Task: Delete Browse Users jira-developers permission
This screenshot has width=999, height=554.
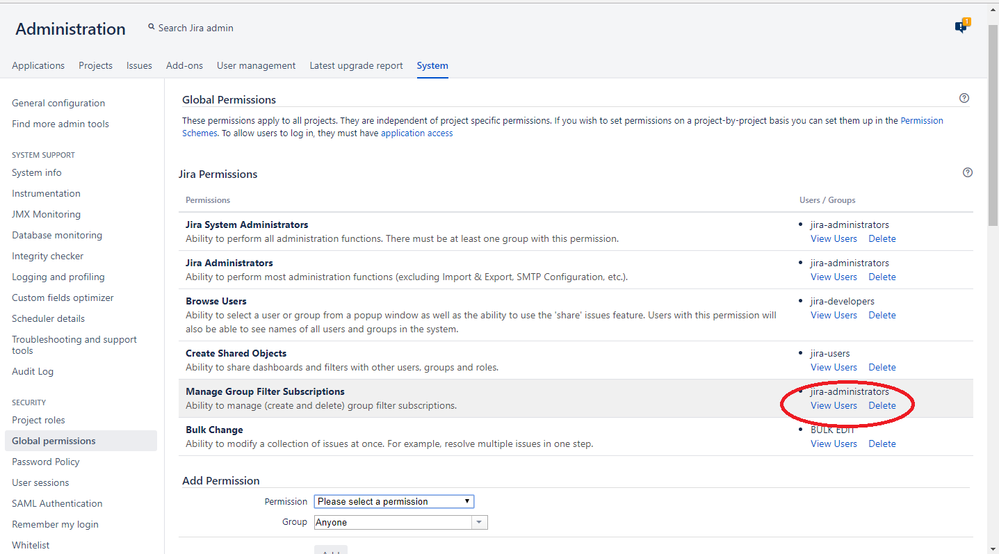Action: pos(882,315)
